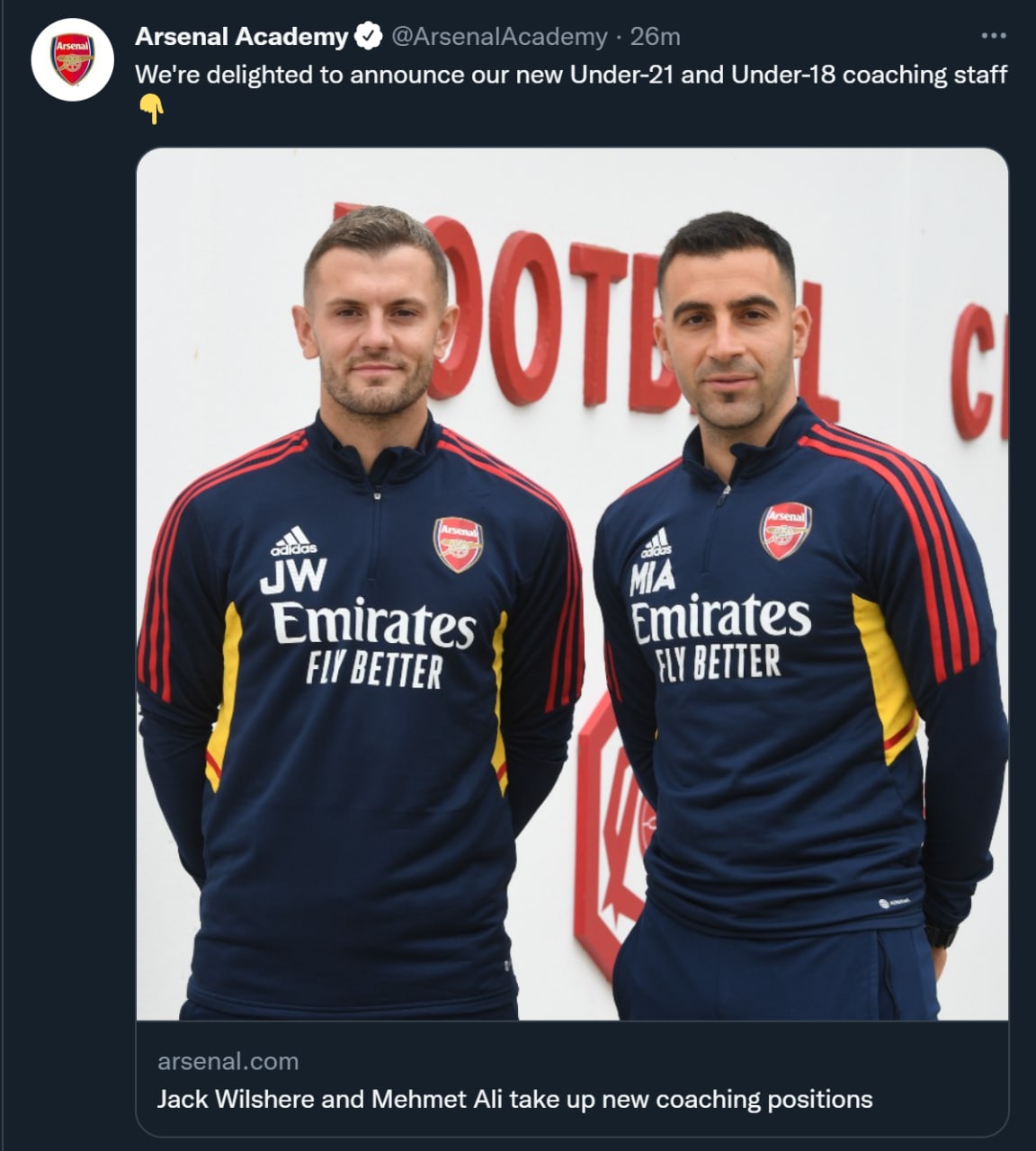Open the three-dot more options menu
Image resolution: width=1036 pixels, height=1151 pixels.
(993, 36)
